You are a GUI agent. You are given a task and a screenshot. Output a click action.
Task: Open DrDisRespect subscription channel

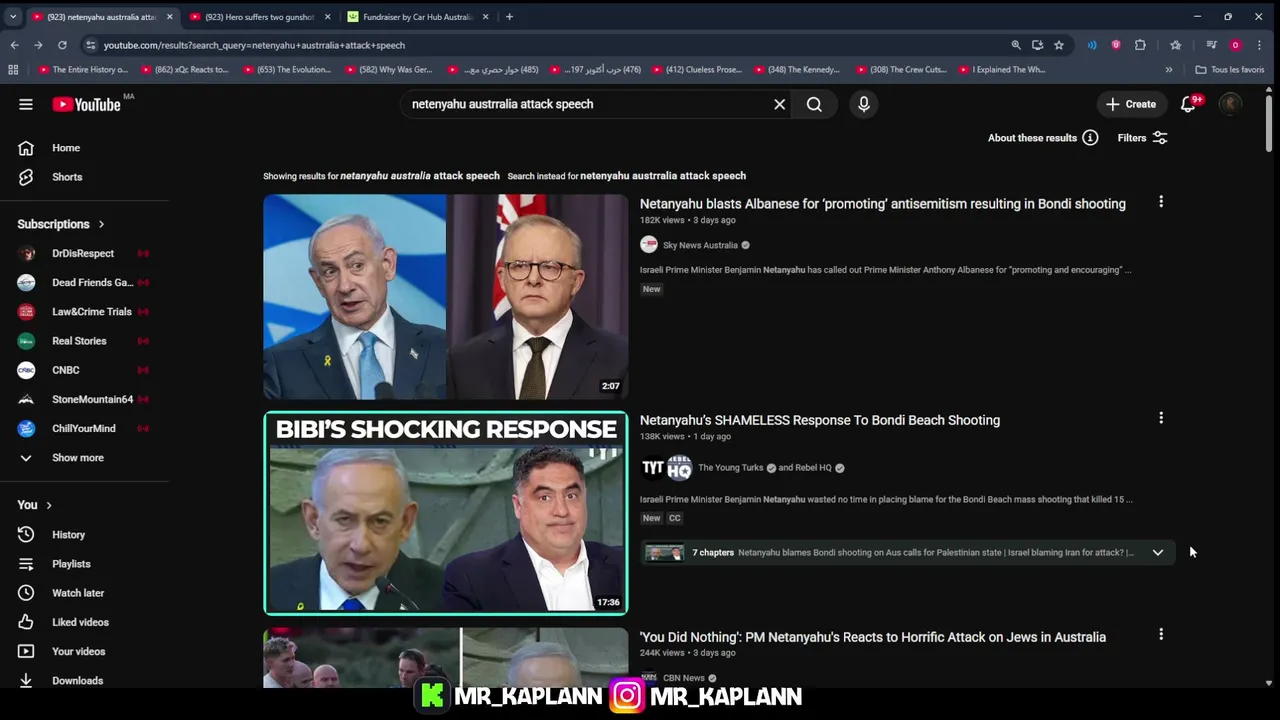click(85, 254)
